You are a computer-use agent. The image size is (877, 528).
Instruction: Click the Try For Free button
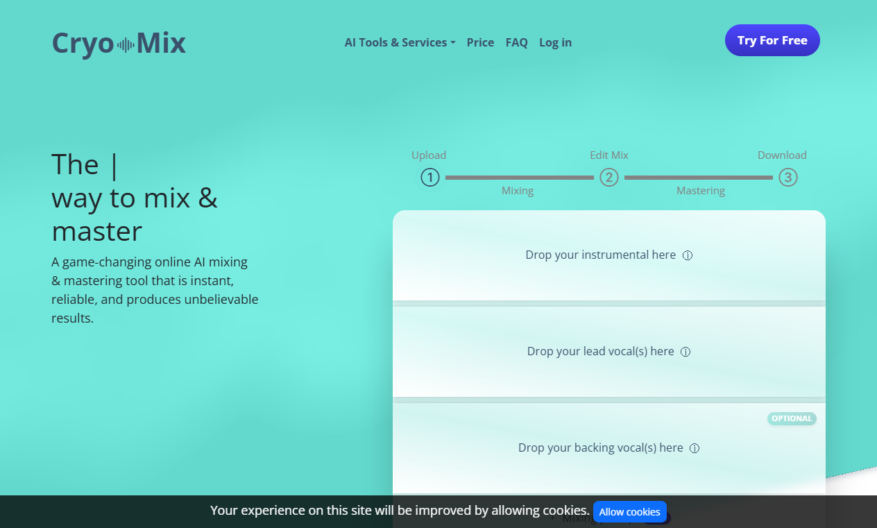772,40
